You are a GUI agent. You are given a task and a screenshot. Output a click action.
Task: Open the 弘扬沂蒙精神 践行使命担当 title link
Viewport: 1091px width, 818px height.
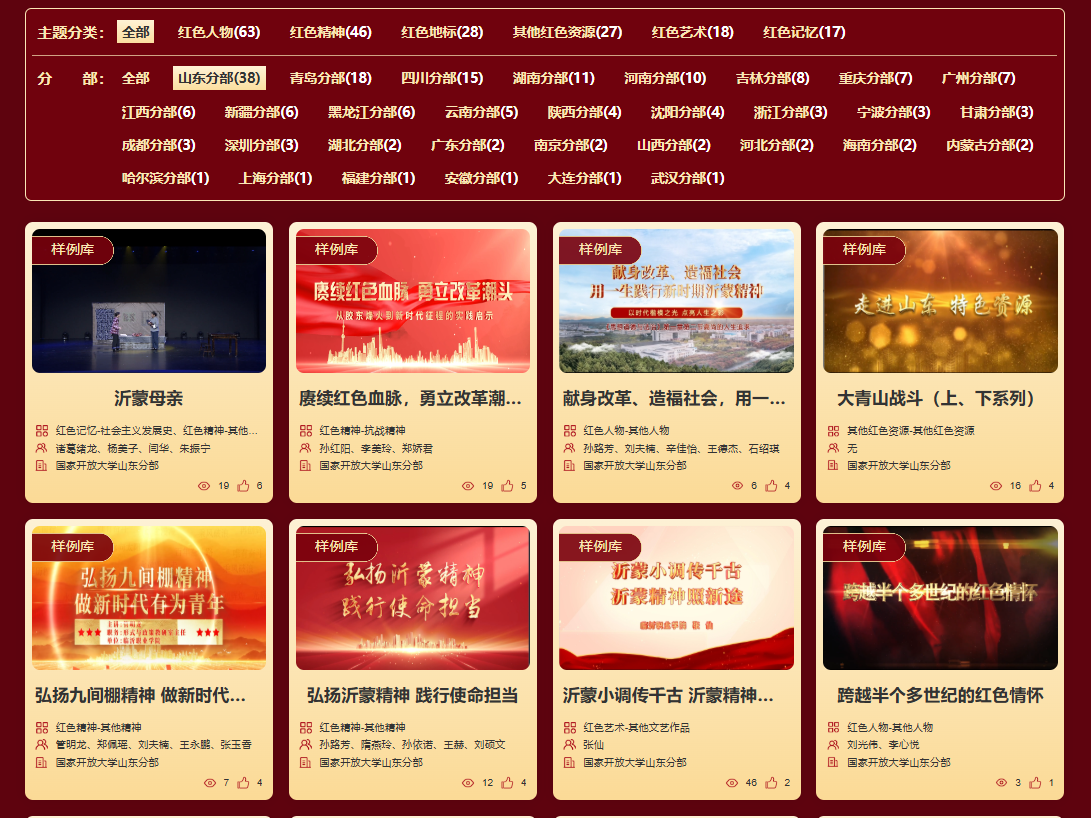[x=412, y=695]
